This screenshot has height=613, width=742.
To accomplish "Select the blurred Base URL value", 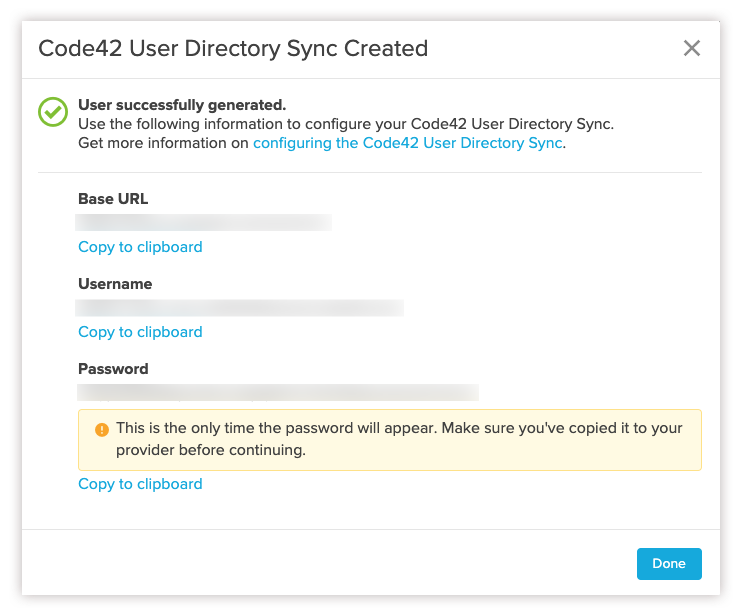I will click(203, 222).
